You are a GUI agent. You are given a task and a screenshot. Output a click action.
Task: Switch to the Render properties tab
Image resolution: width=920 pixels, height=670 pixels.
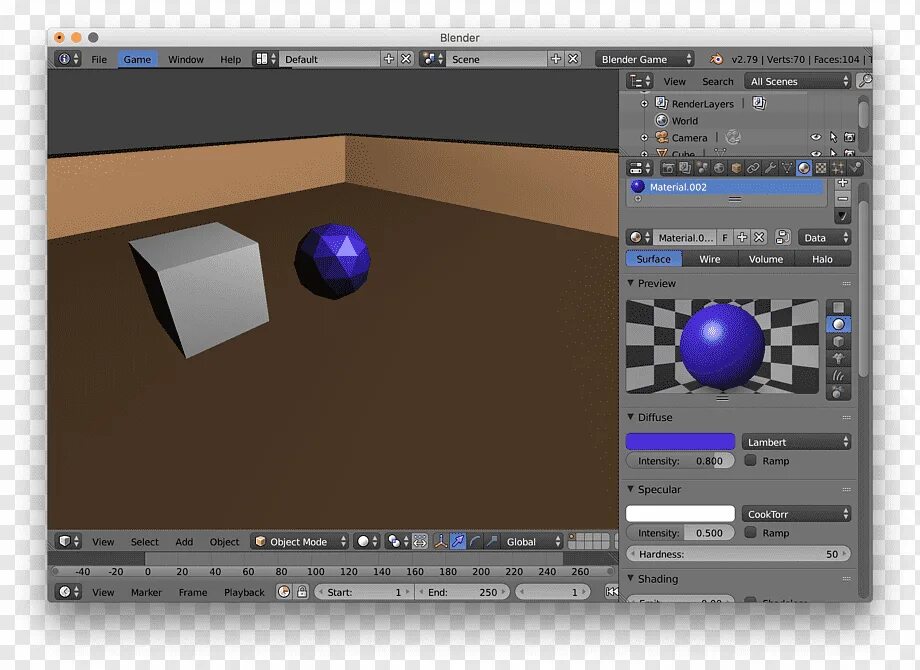click(668, 168)
